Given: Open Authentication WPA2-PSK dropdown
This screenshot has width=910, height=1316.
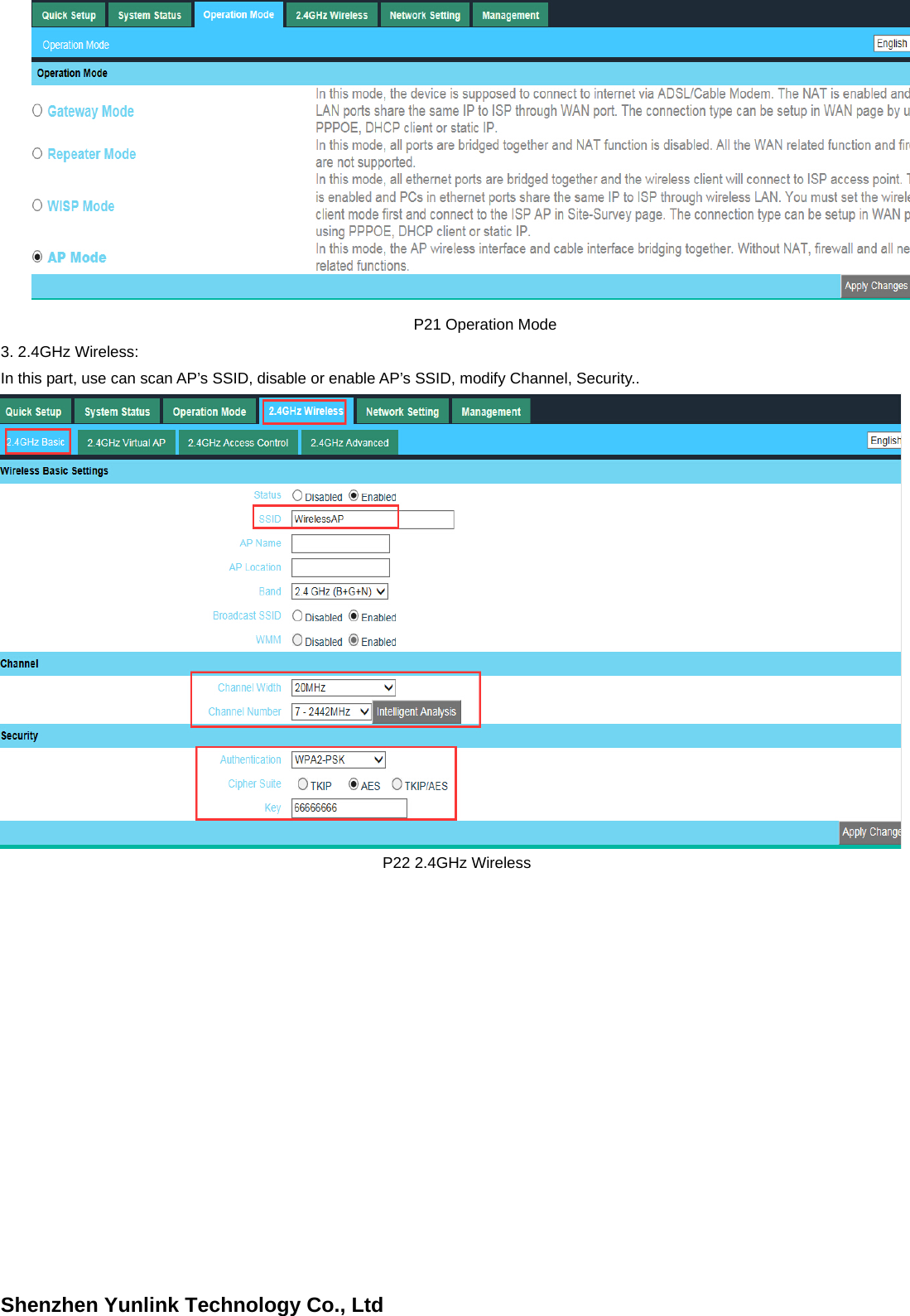Looking at the screenshot, I should pyautogui.click(x=339, y=759).
